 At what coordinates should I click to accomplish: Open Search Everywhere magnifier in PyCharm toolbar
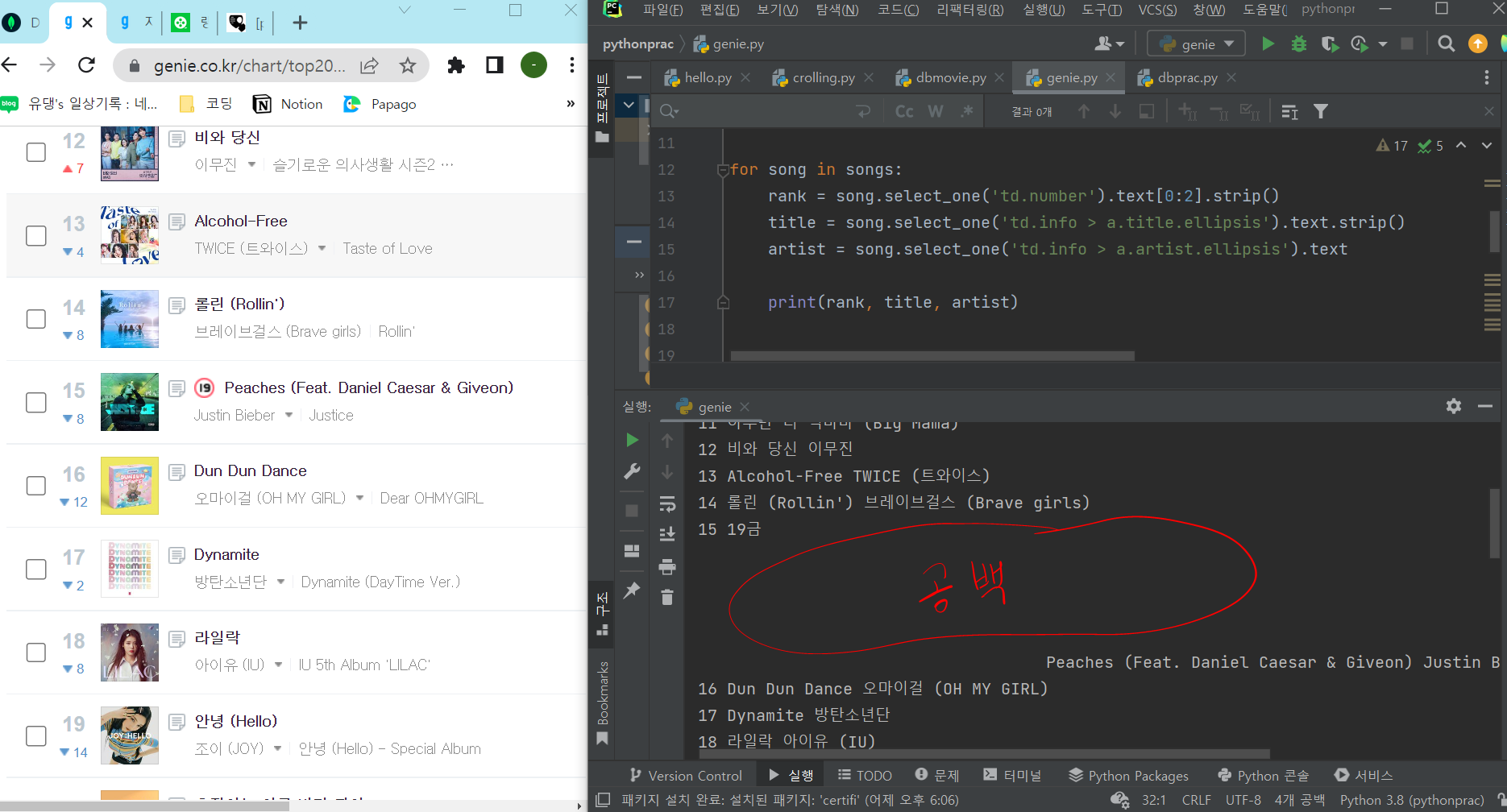[x=1447, y=43]
